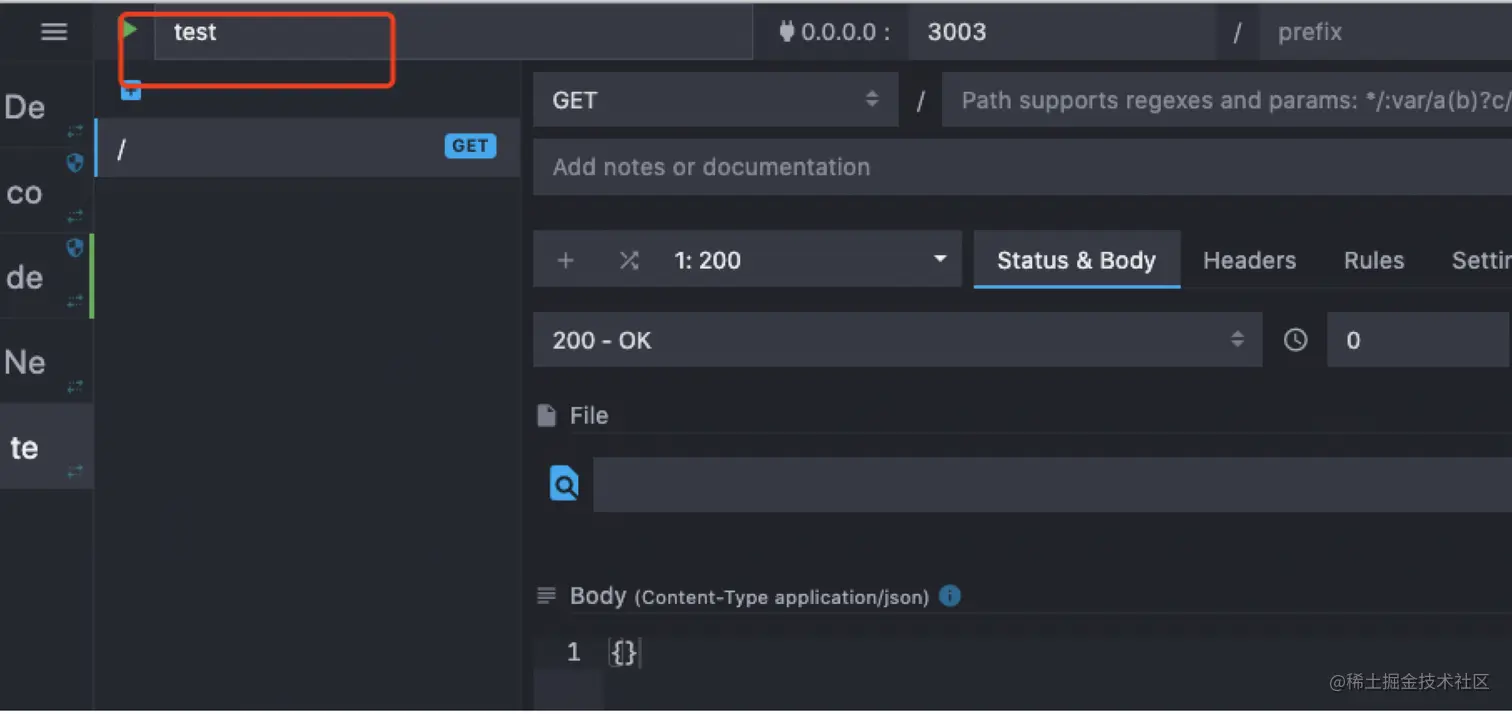
Task: Click the shield icon on 'de' environment
Action: tap(75, 248)
